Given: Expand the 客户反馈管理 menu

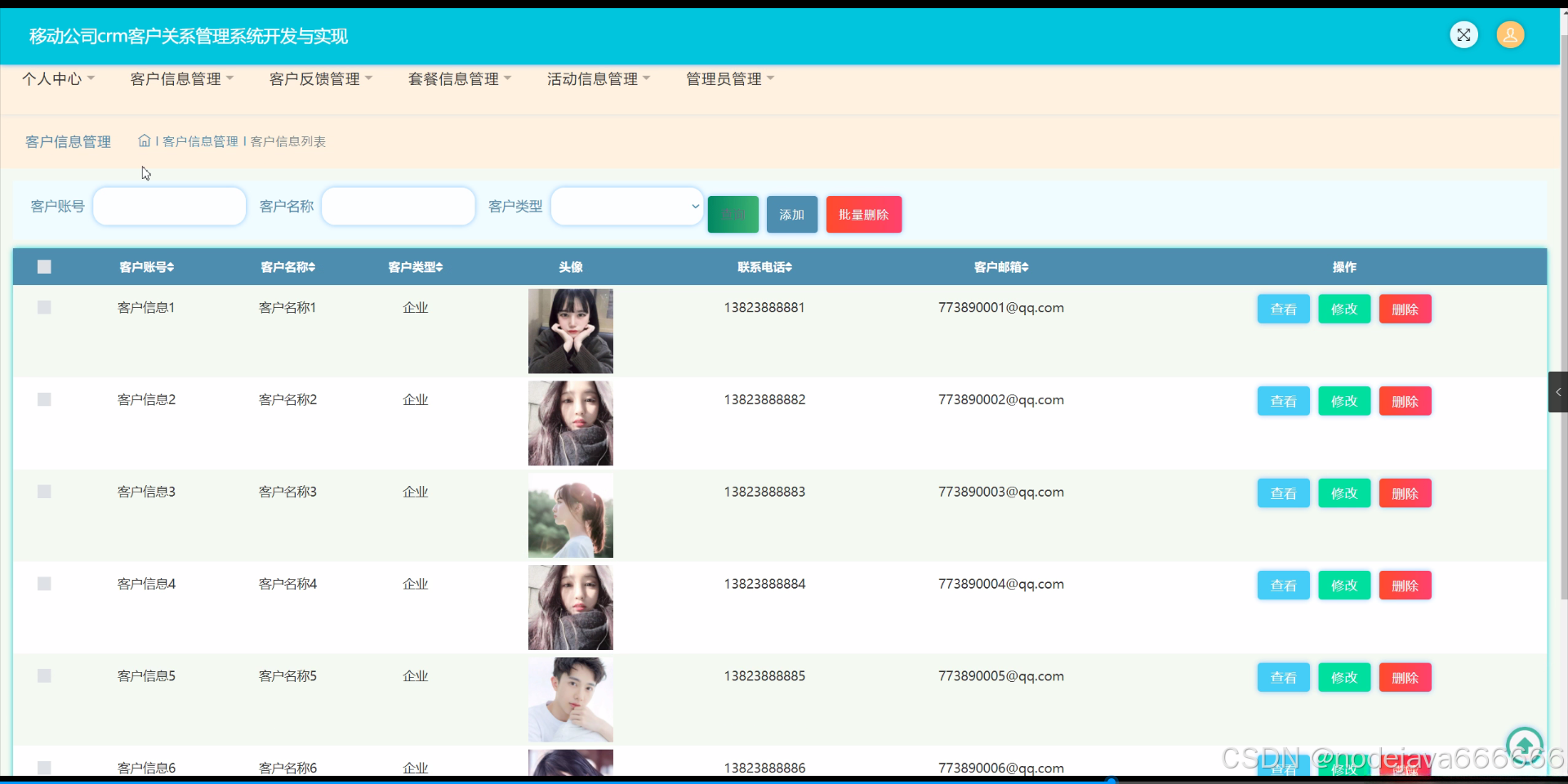Looking at the screenshot, I should [x=320, y=79].
